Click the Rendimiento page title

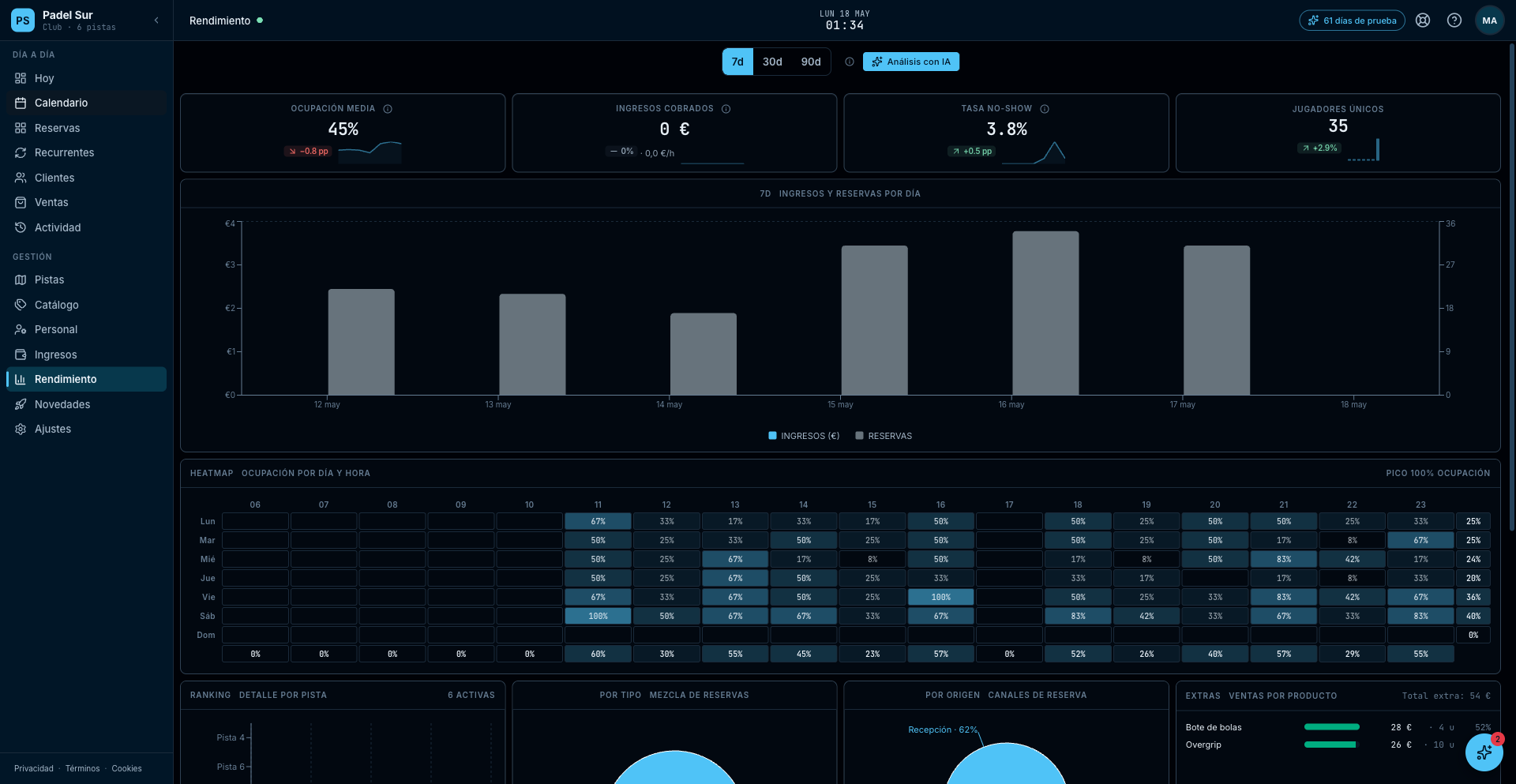coord(220,21)
